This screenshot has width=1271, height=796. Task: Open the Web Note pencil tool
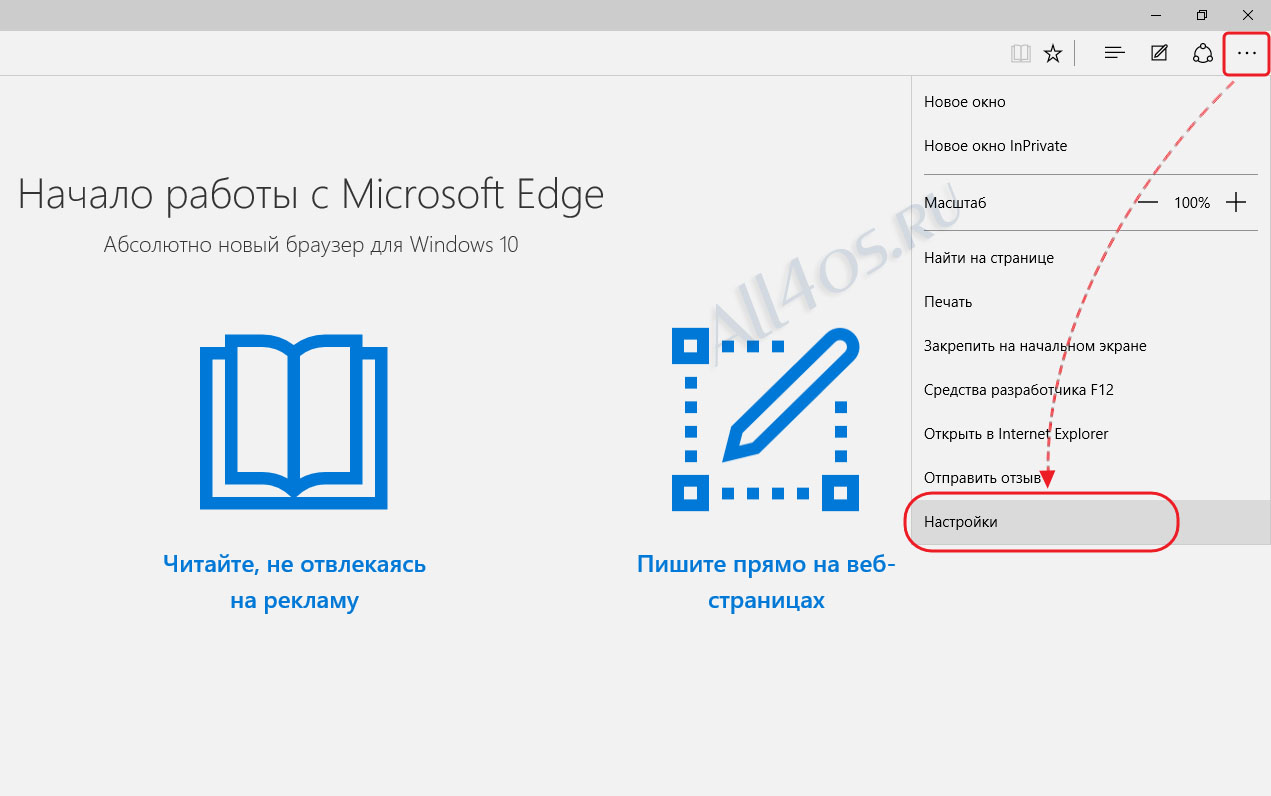tap(1159, 53)
